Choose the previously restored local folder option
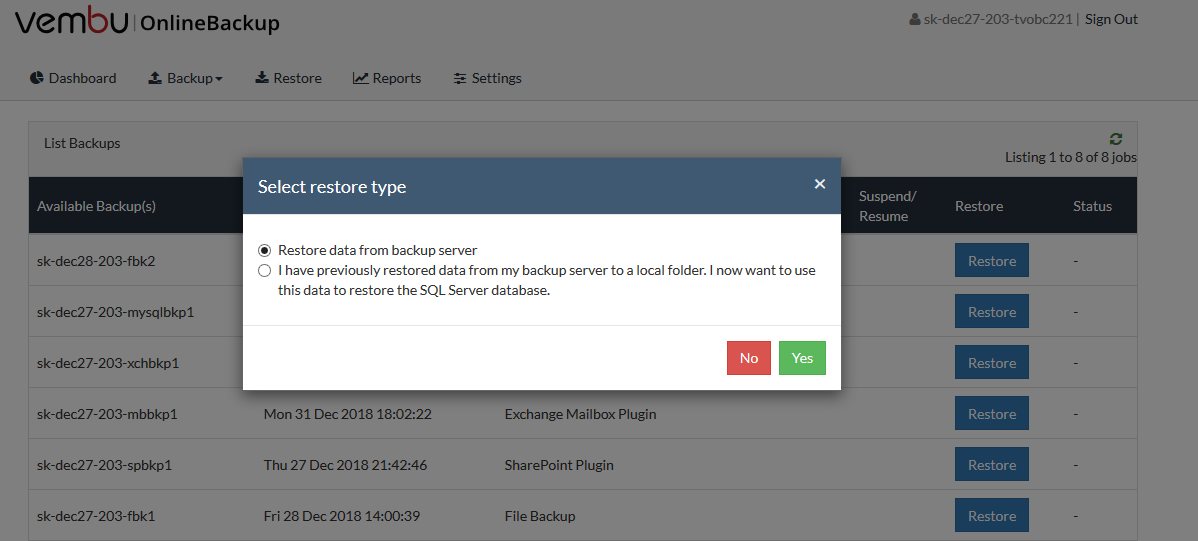 [x=264, y=270]
